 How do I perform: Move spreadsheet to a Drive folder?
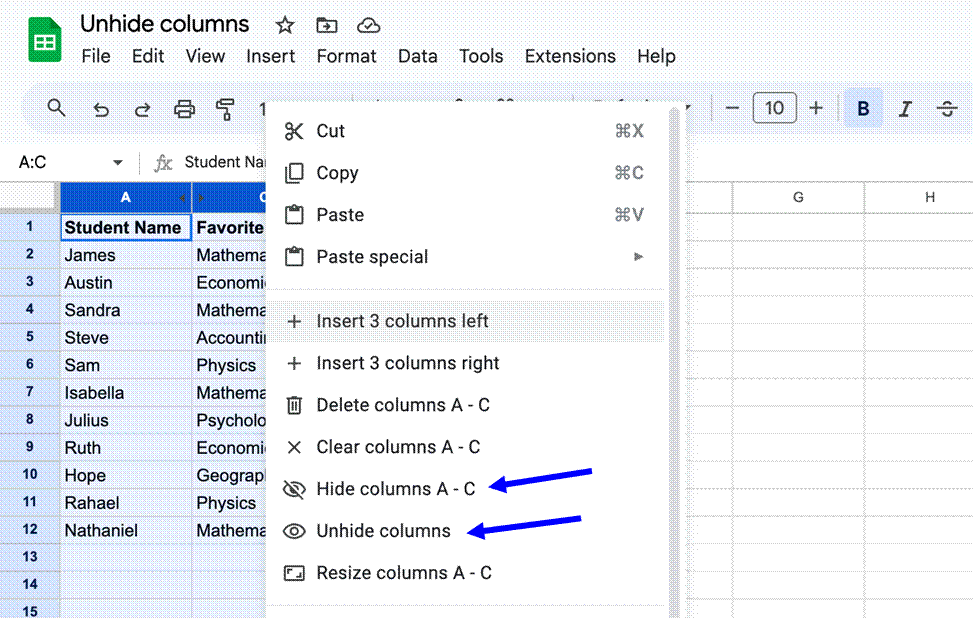(x=326, y=25)
